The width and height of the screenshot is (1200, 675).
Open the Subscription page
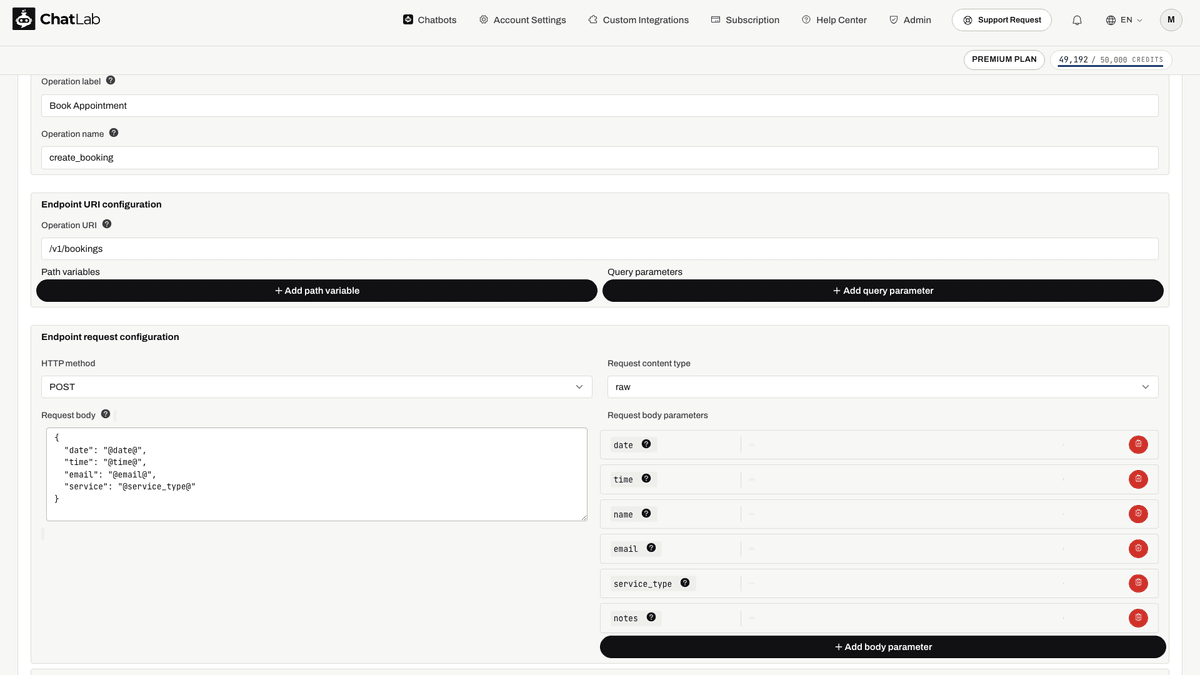745,20
